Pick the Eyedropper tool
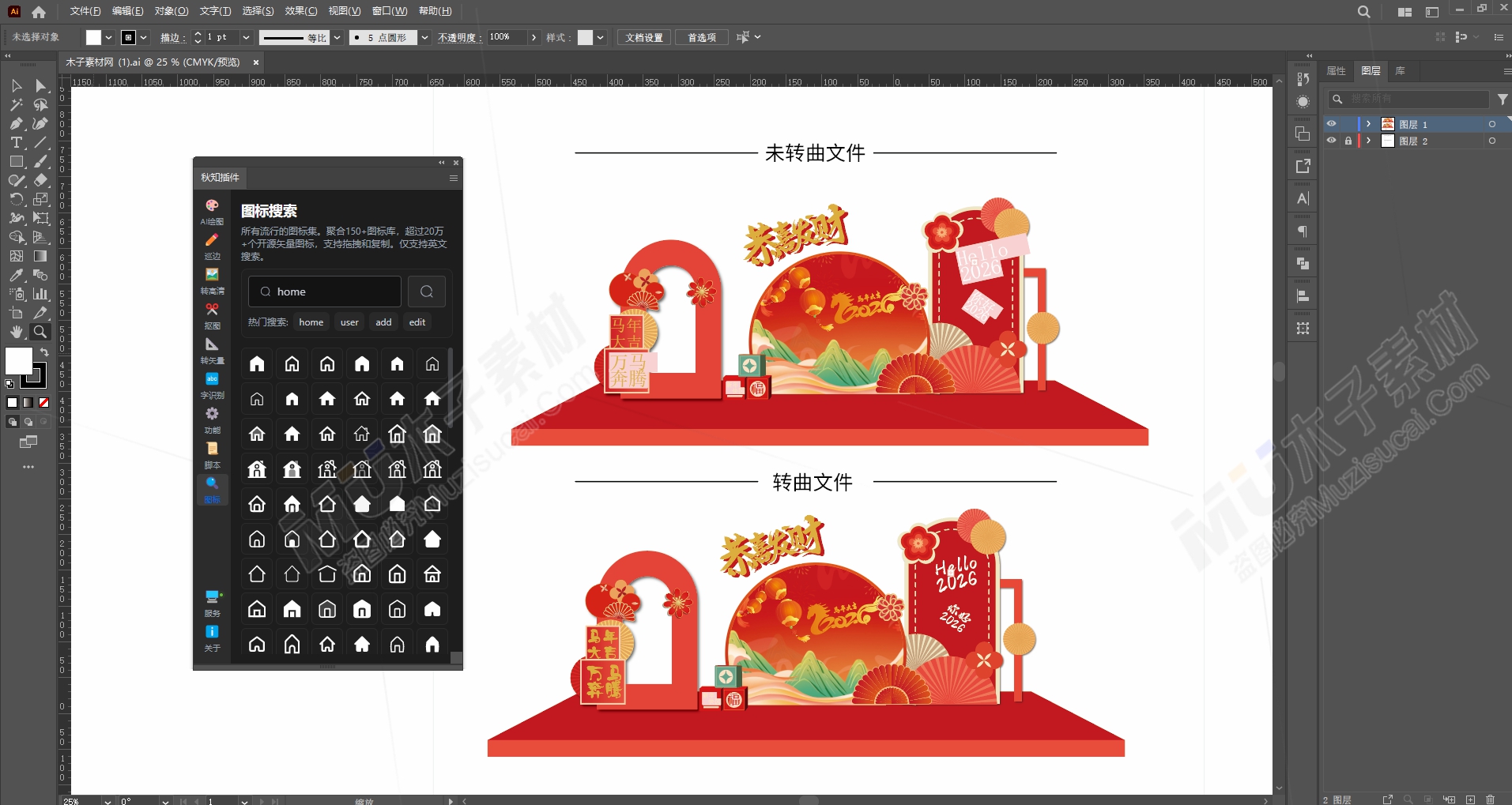Screen dimensions: 1512x805 point(16,275)
